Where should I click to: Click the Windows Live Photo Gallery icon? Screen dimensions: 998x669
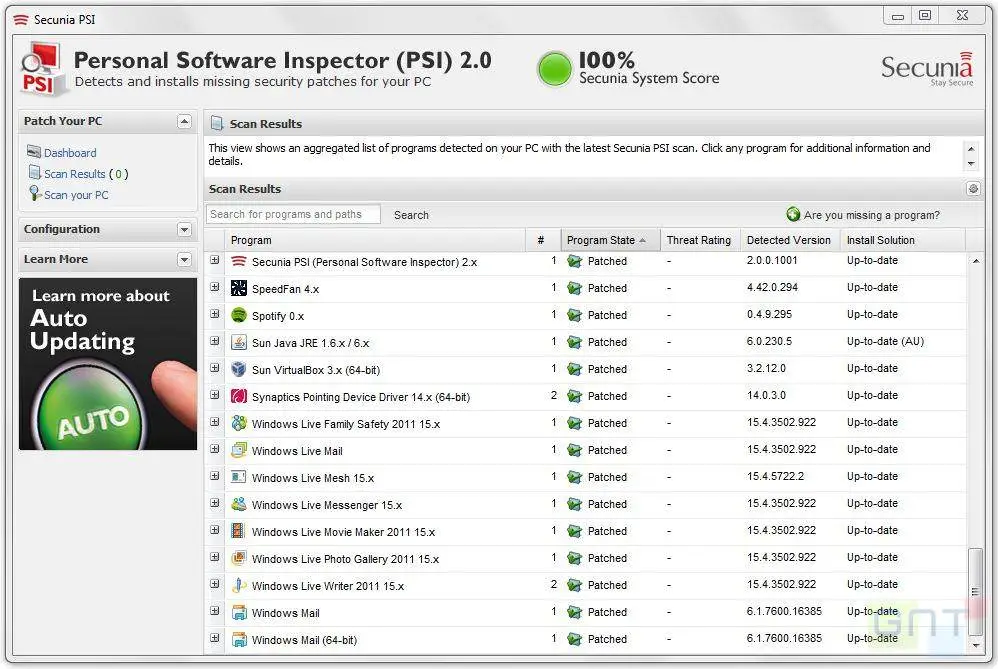pos(239,558)
